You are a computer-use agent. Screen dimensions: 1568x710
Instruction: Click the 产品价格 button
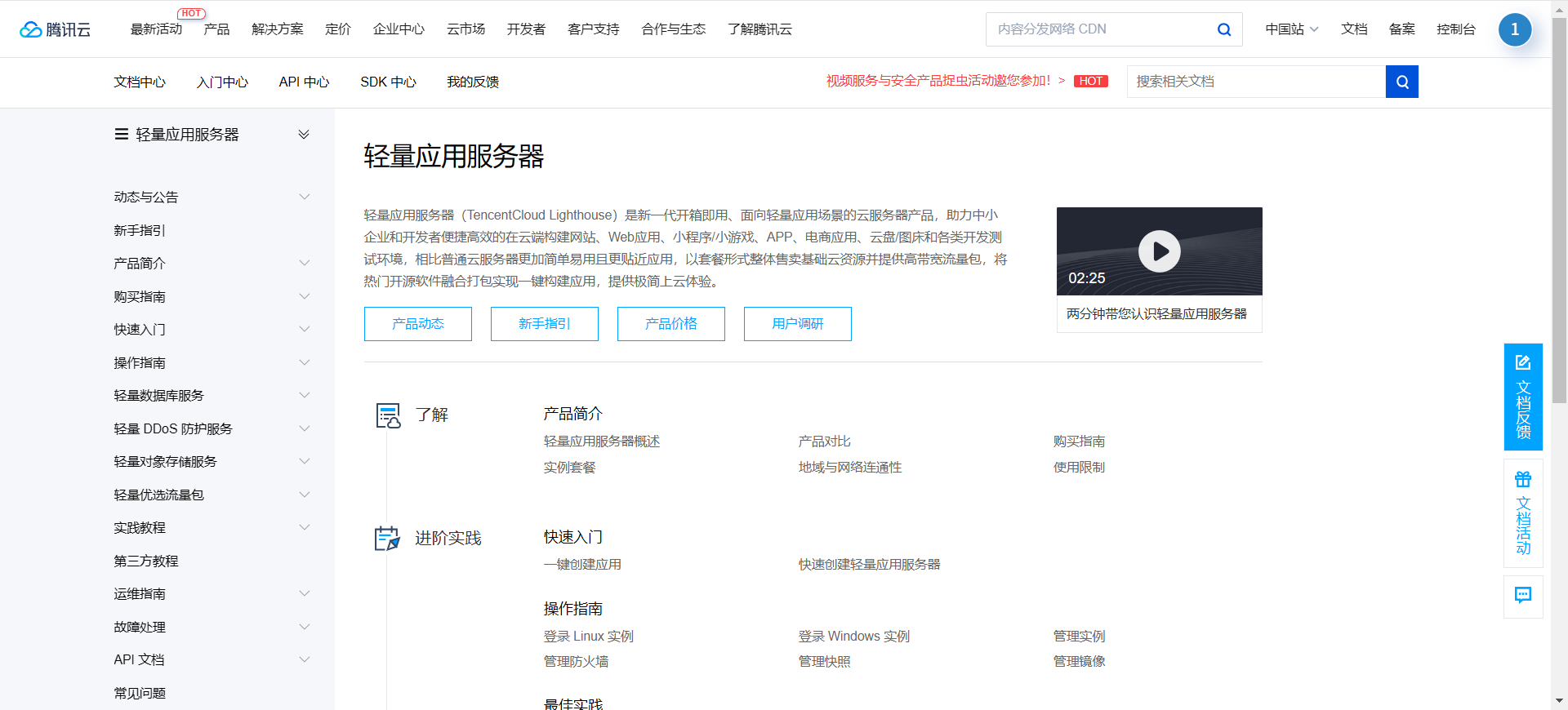[x=670, y=324]
